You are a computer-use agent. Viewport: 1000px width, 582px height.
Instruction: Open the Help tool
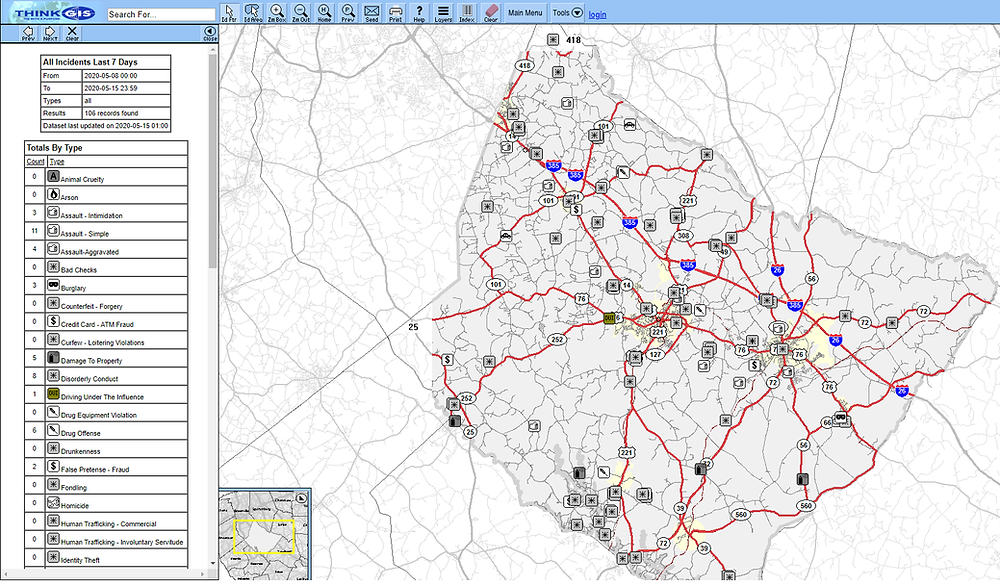click(419, 13)
